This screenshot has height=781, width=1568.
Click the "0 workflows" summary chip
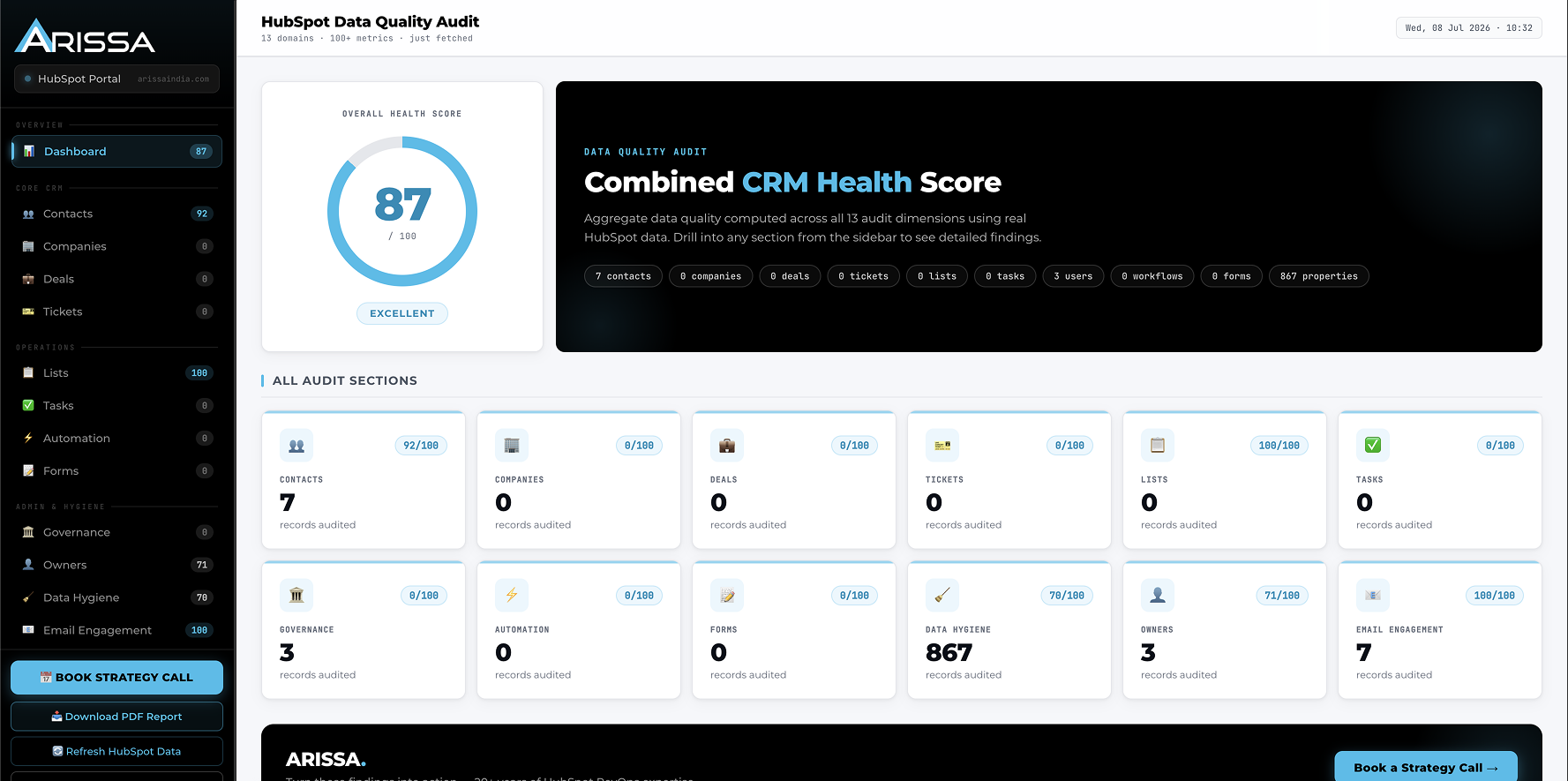(1152, 276)
